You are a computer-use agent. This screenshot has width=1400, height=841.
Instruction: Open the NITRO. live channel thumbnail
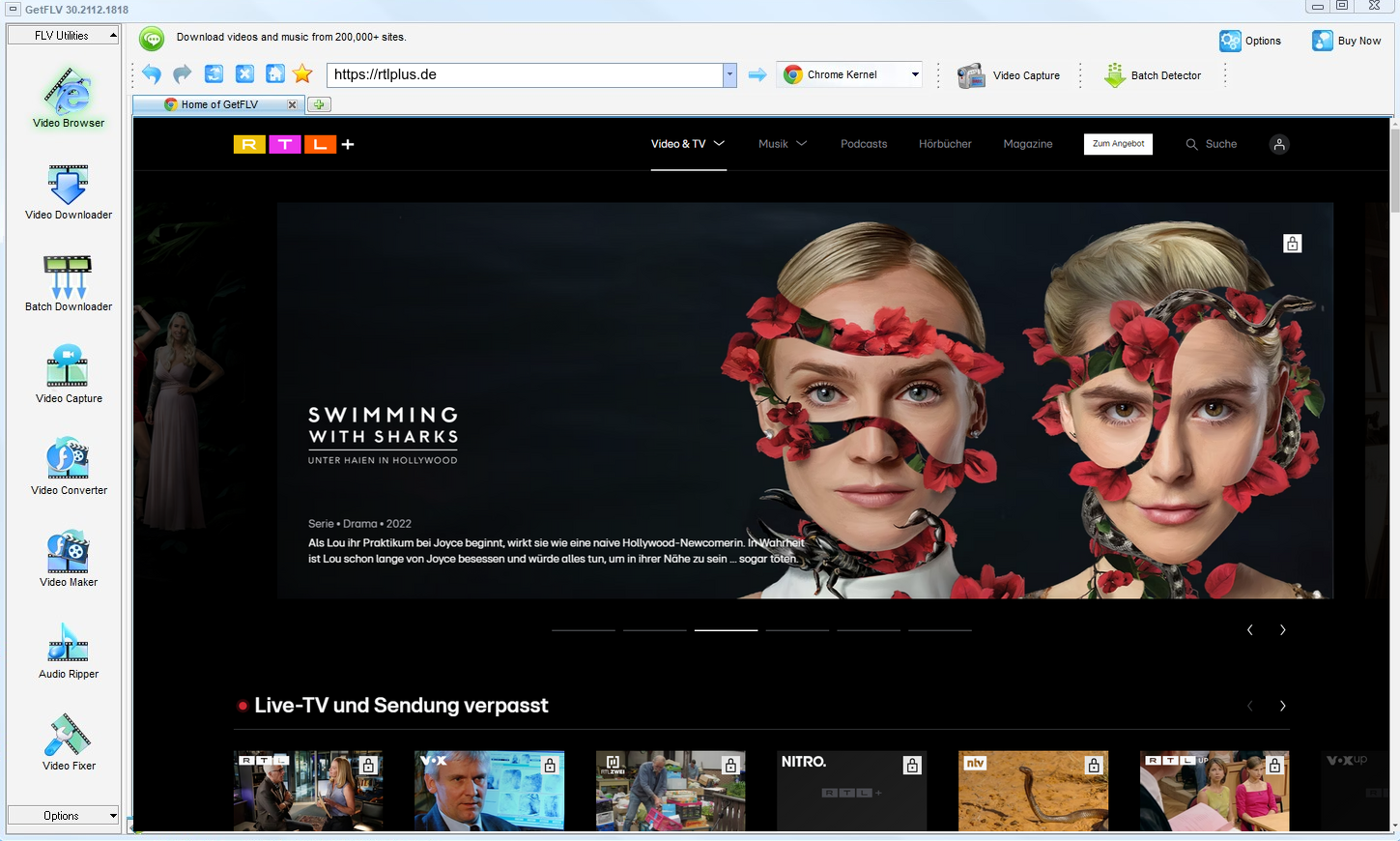(x=851, y=792)
